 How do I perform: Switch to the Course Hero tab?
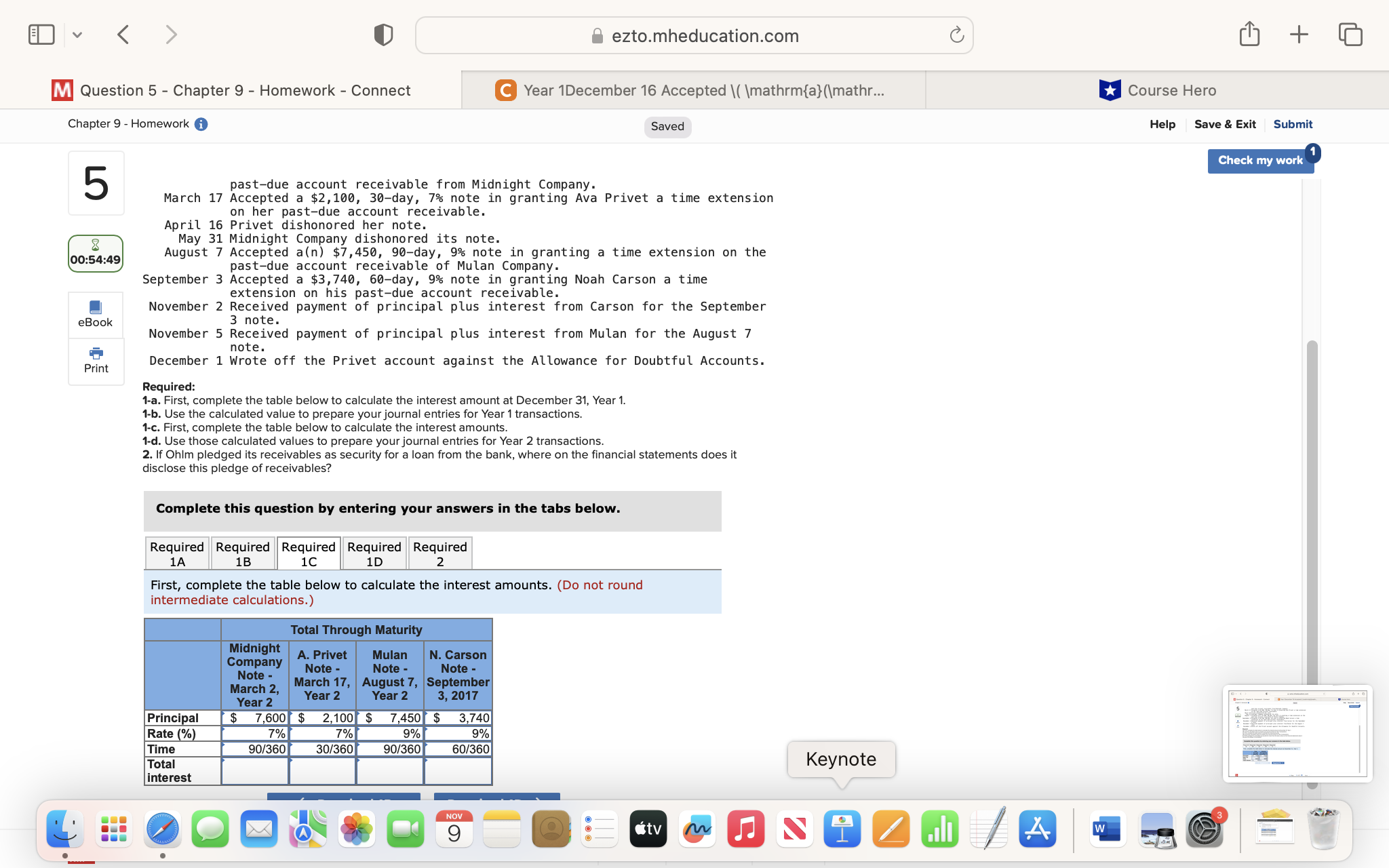1157,90
